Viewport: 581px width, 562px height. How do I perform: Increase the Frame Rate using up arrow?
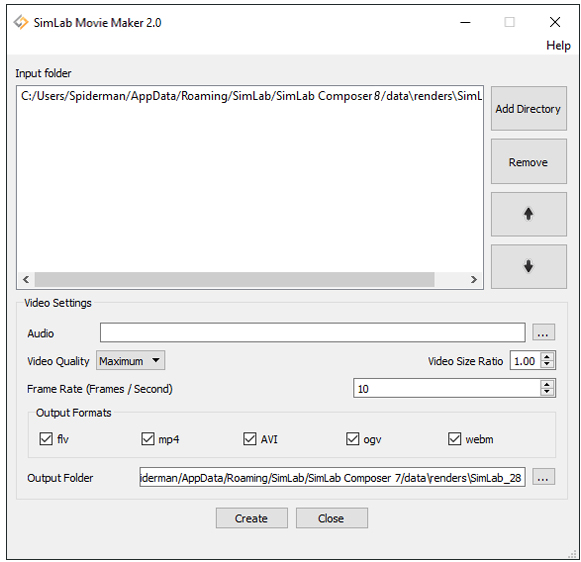[x=547, y=384]
